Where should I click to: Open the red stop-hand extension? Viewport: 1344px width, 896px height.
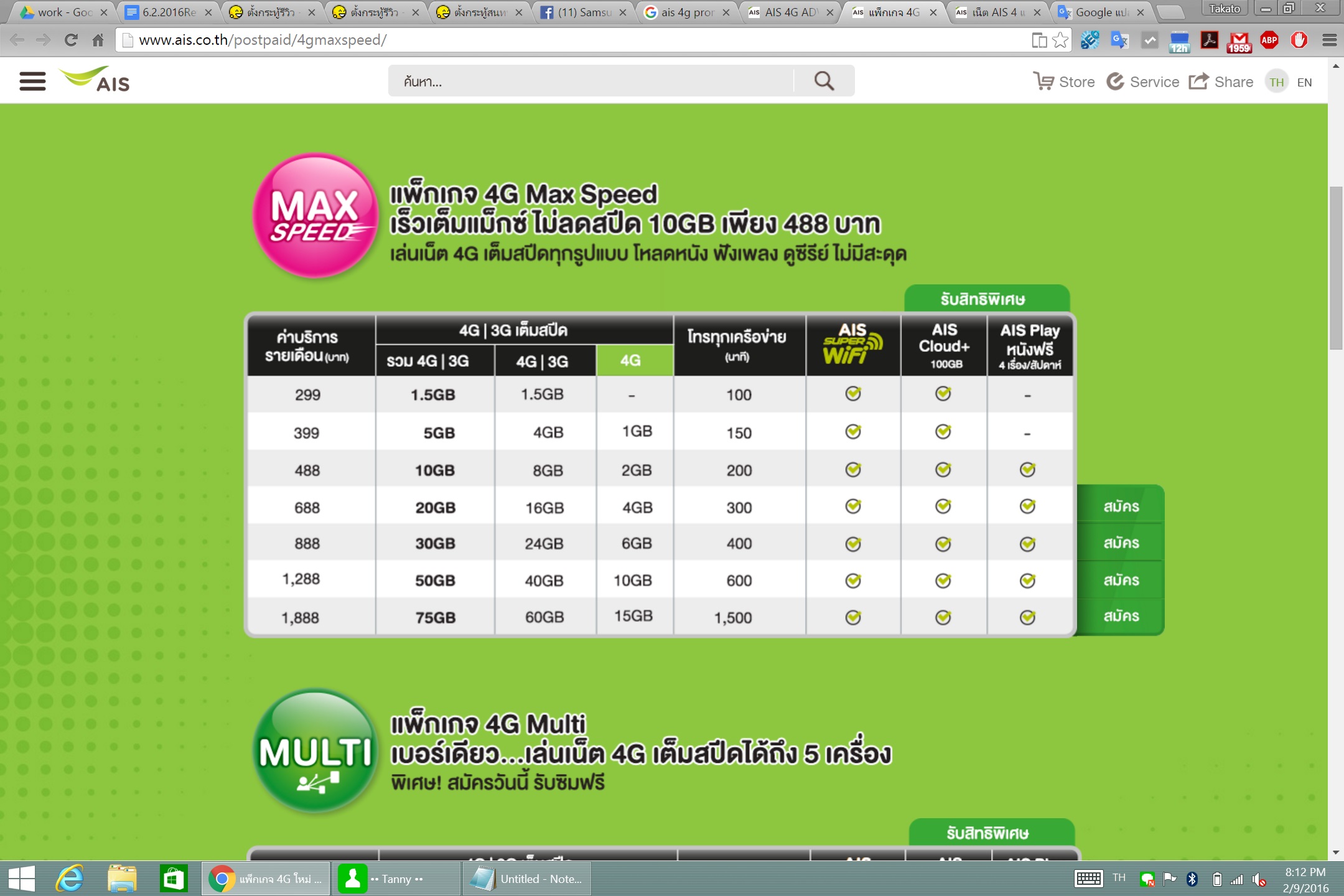1299,40
